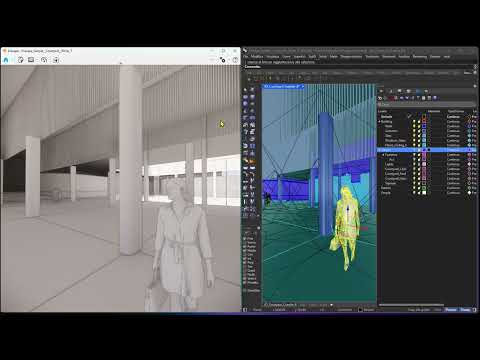Toggle visibility bulb of Lights layer

click(414, 164)
